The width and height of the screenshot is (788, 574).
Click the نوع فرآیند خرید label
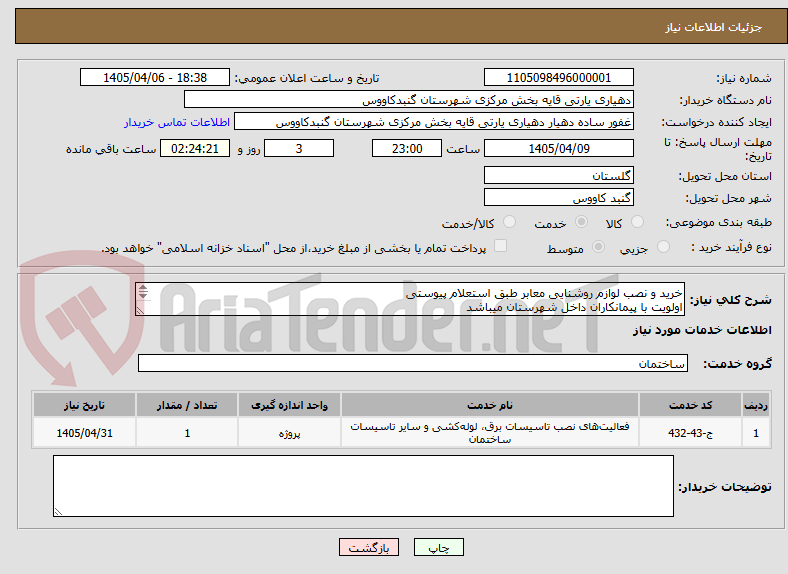(x=731, y=247)
